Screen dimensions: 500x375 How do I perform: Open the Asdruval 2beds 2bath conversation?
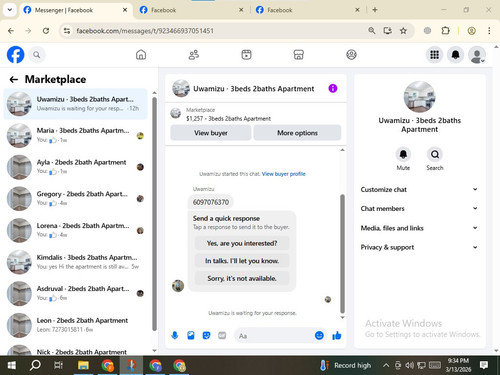[x=75, y=293]
